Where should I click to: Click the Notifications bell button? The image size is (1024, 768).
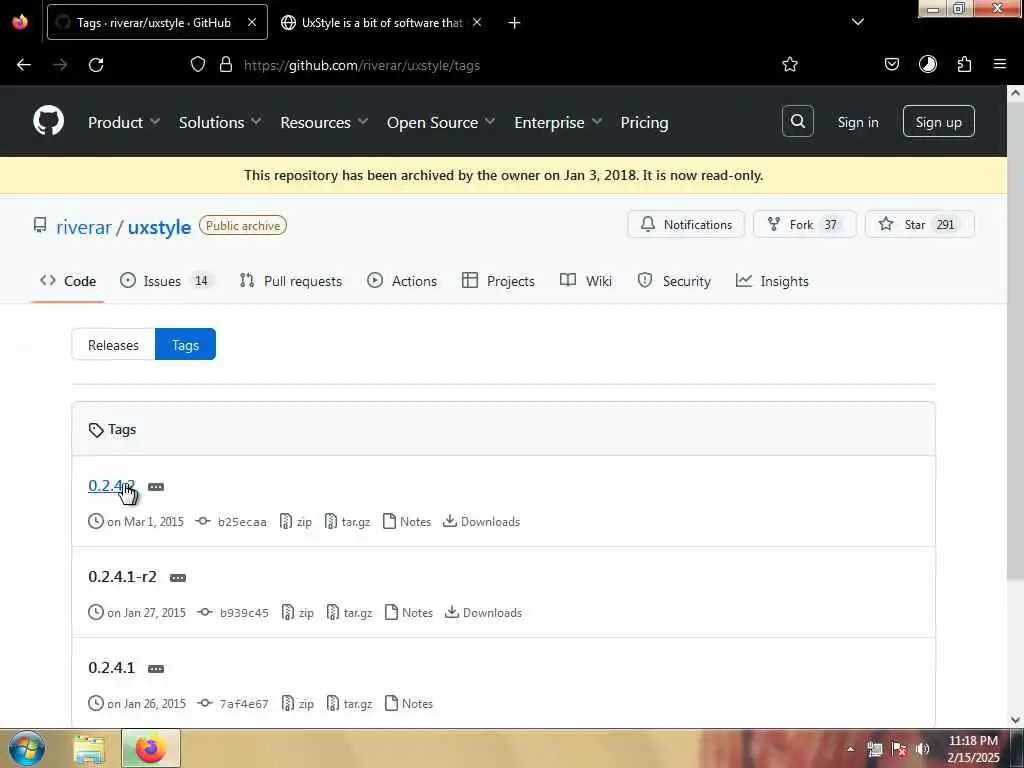click(x=686, y=225)
